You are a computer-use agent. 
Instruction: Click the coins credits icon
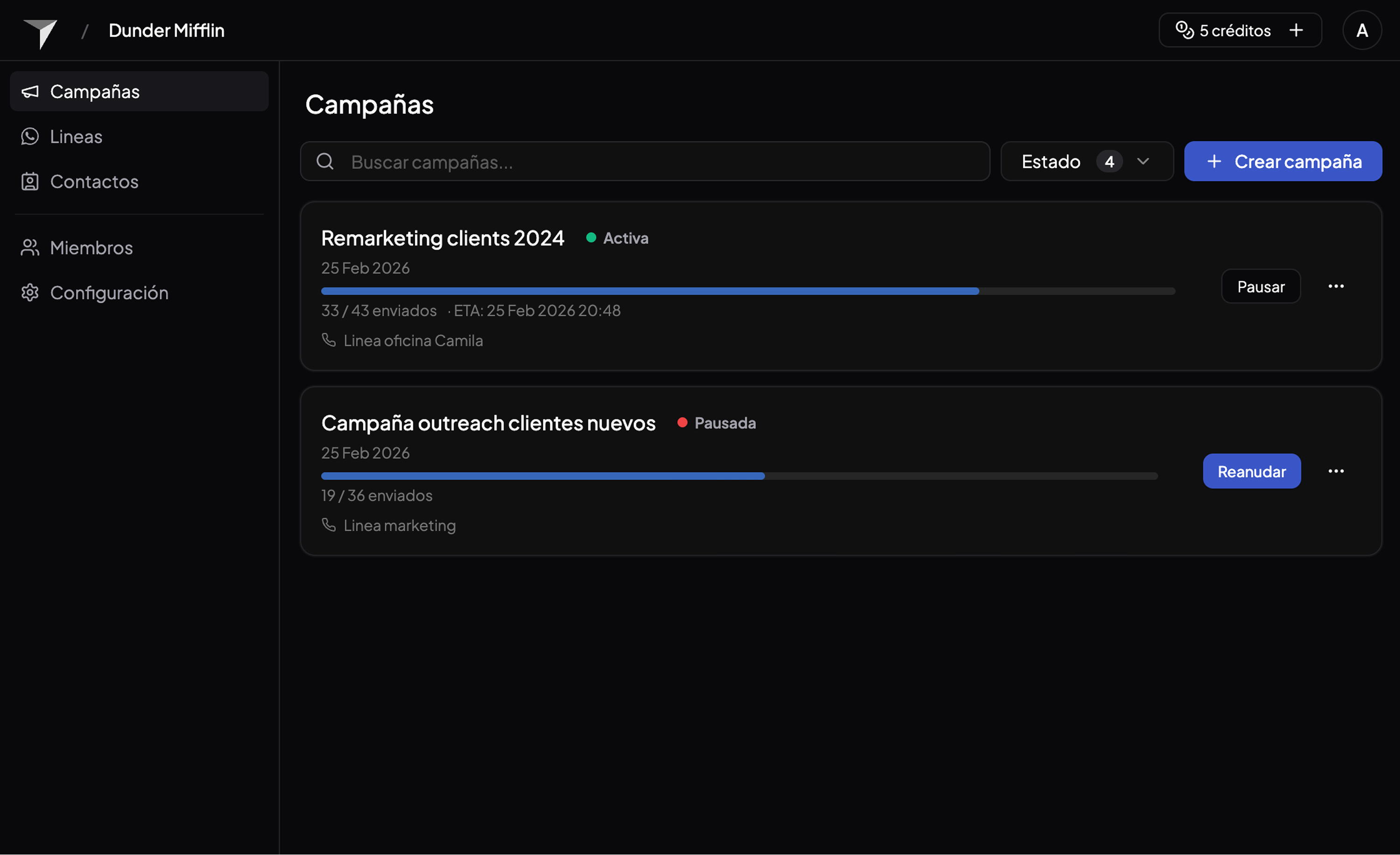(1184, 30)
